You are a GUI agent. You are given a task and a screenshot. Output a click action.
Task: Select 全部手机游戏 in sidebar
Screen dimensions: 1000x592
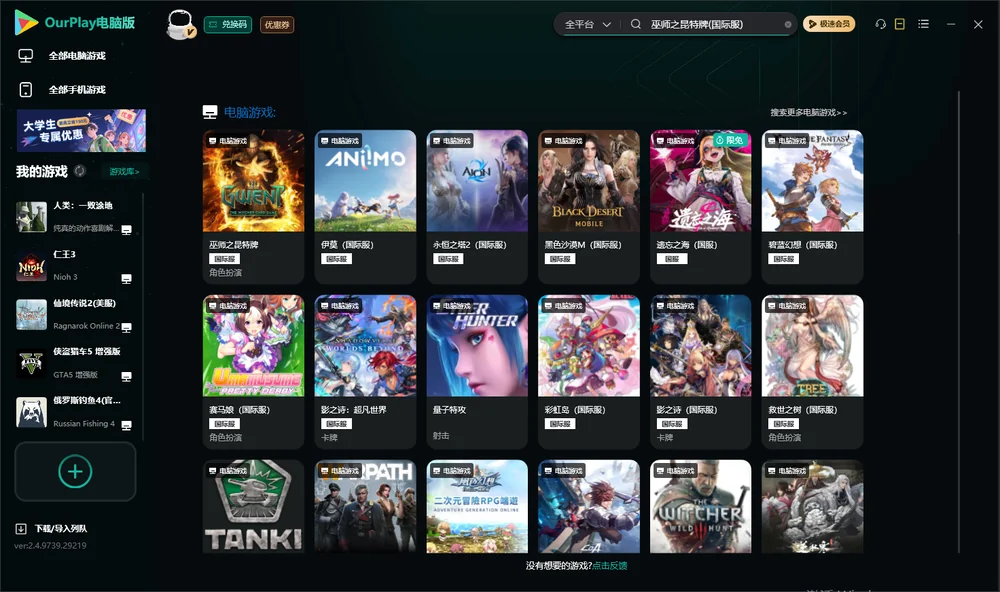pyautogui.click(x=77, y=89)
